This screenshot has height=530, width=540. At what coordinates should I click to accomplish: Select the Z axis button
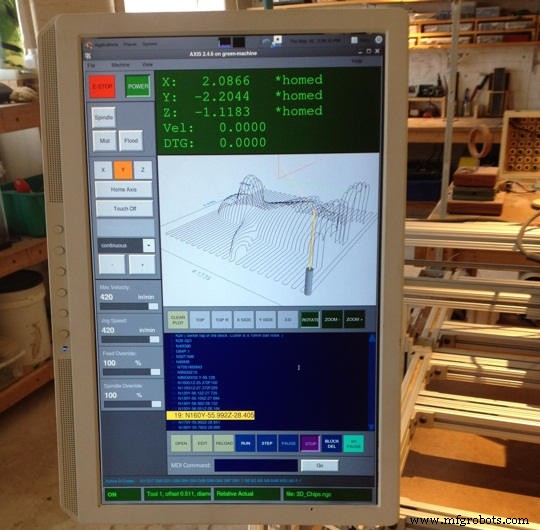click(143, 170)
